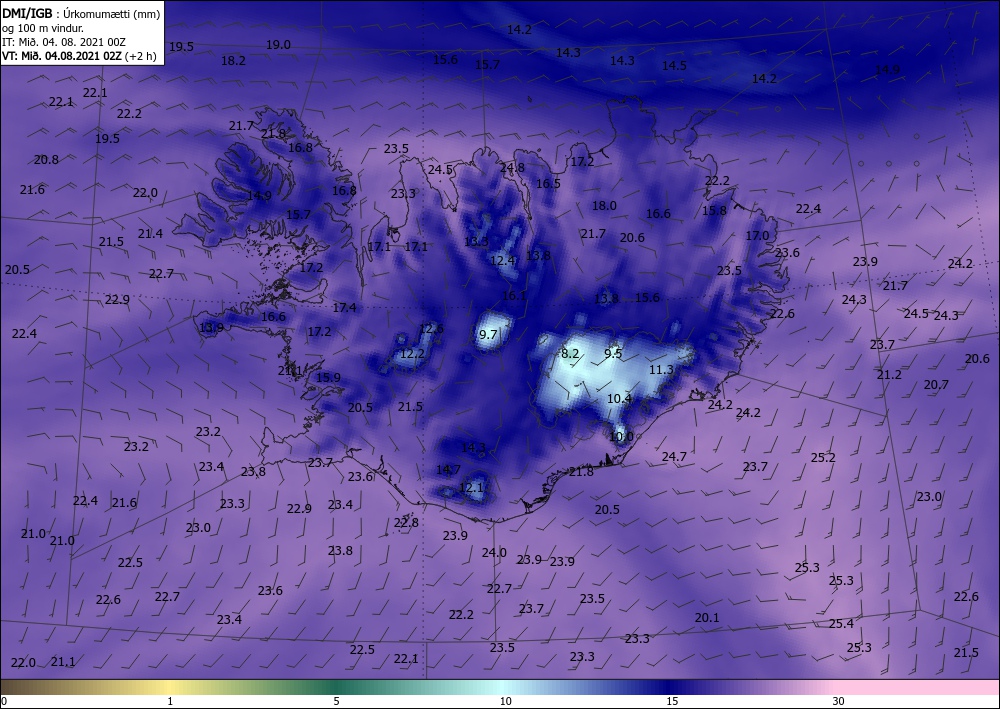
Task: Click the 25.2 value label
Action: coord(823,457)
